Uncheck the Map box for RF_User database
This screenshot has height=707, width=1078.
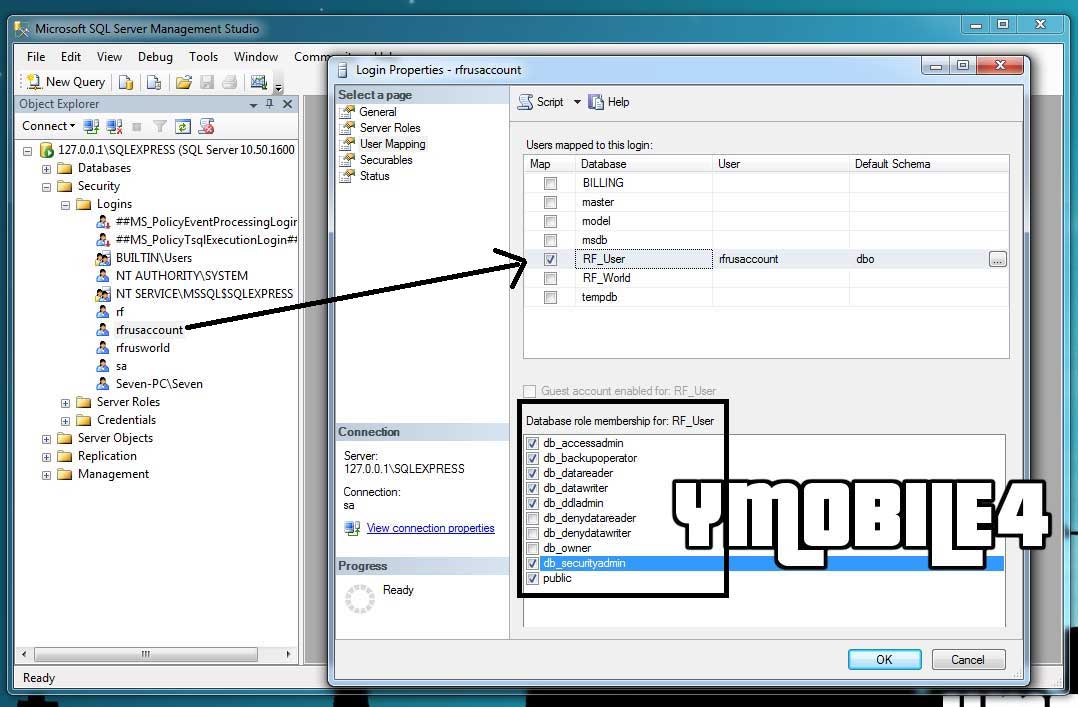pos(550,259)
